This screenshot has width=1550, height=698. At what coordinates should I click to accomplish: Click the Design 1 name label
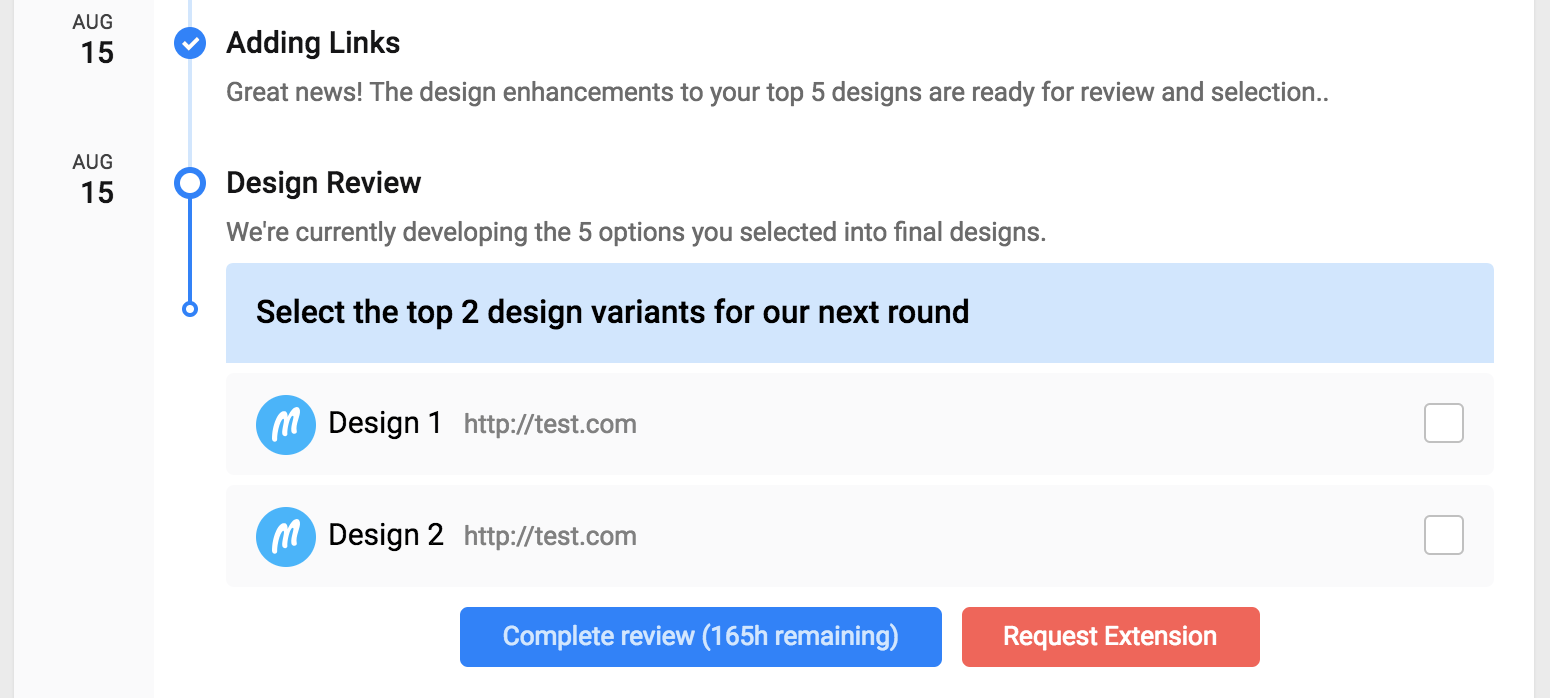pyautogui.click(x=385, y=423)
